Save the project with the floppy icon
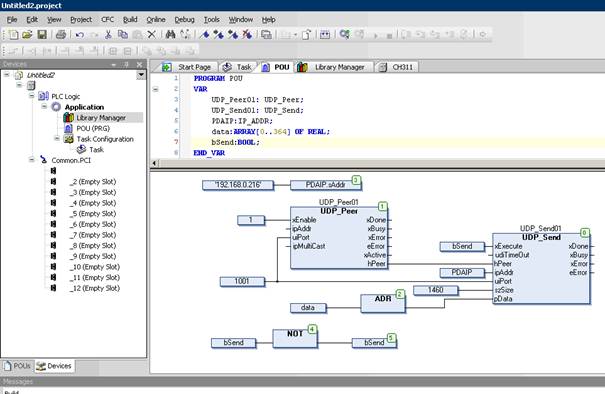Screen dimensions: 605x394 click(x=42, y=35)
